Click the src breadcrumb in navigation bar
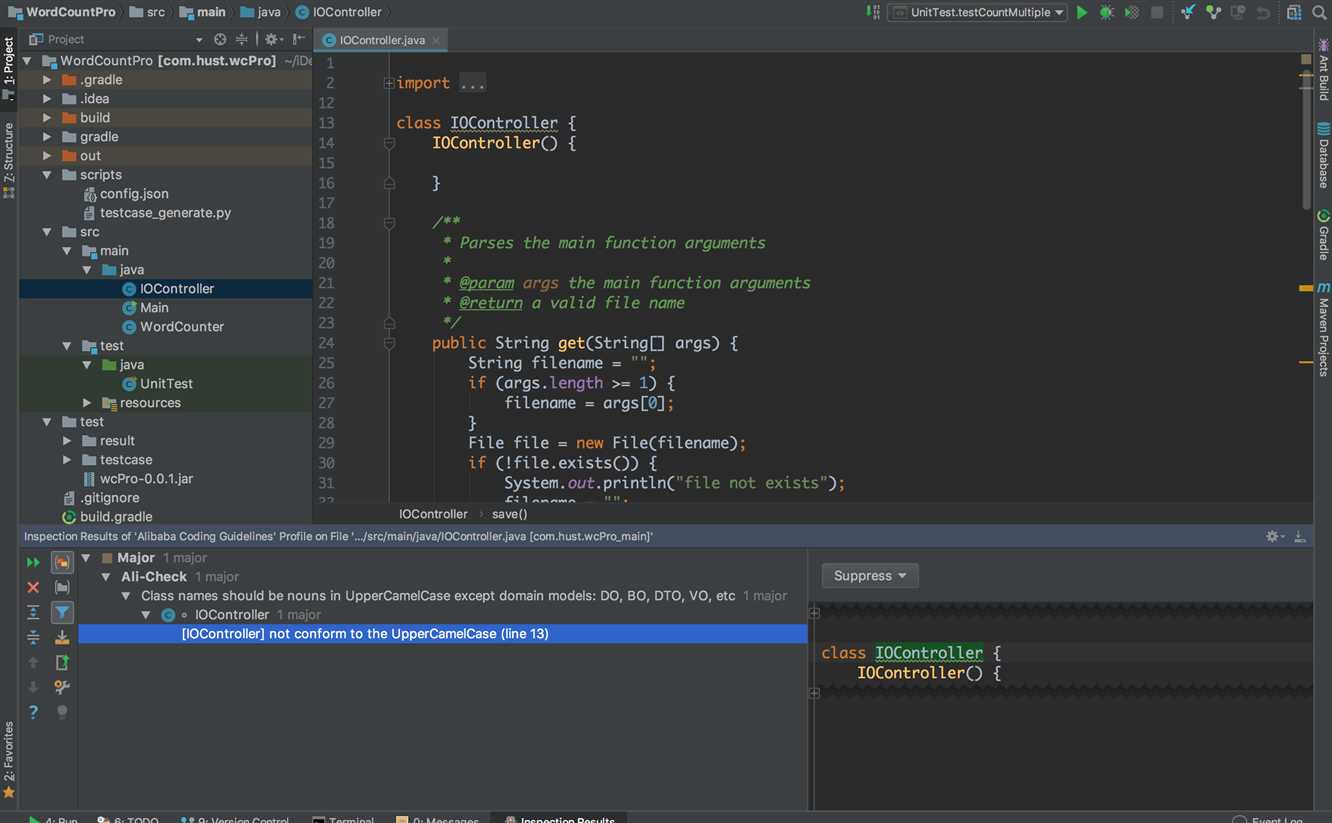1332x823 pixels. (x=145, y=12)
